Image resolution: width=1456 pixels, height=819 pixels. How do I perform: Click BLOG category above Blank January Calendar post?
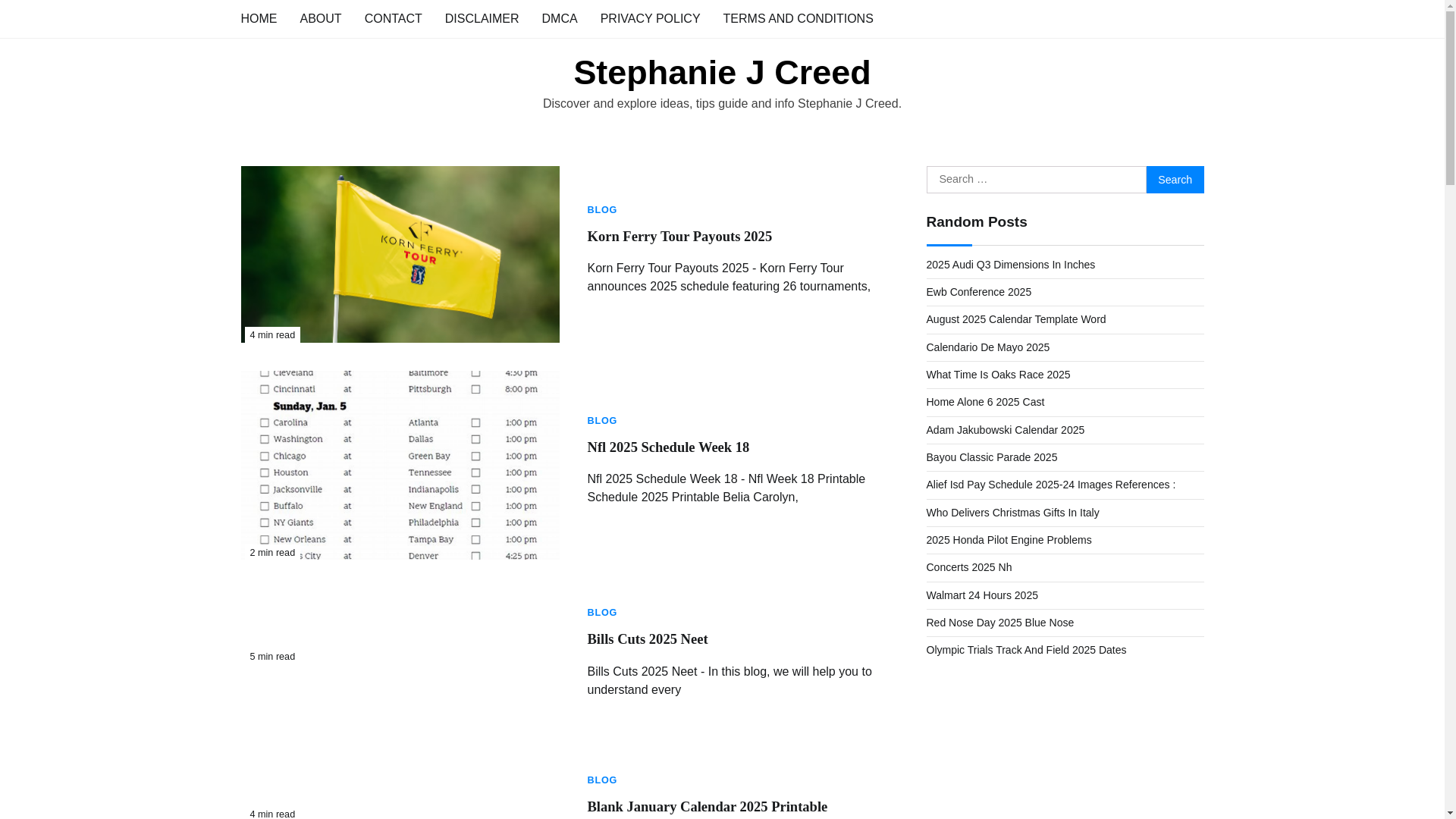(602, 780)
